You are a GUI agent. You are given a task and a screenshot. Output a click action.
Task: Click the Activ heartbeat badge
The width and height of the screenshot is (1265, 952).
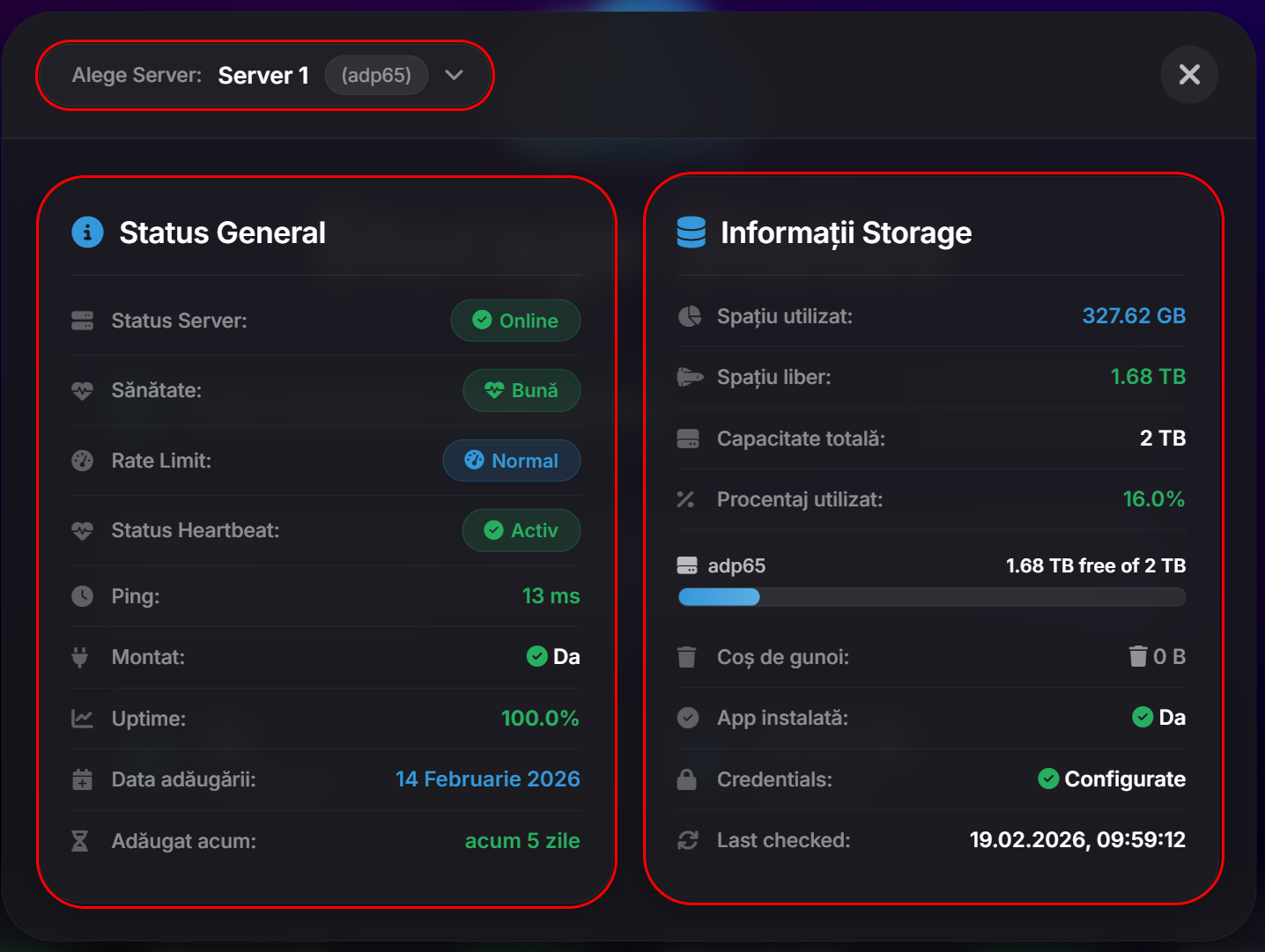coord(522,530)
